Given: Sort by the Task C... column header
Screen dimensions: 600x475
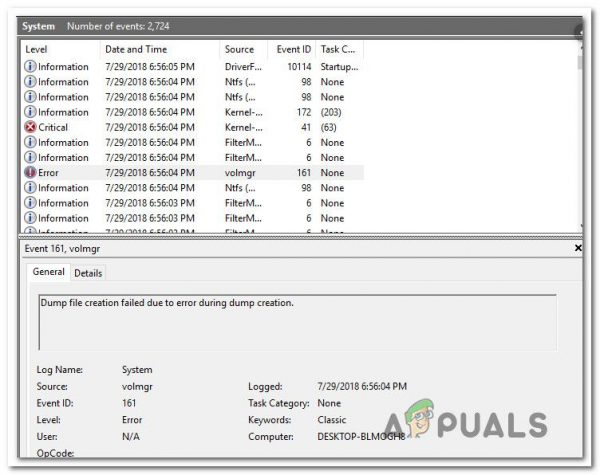Looking at the screenshot, I should pos(338,49).
